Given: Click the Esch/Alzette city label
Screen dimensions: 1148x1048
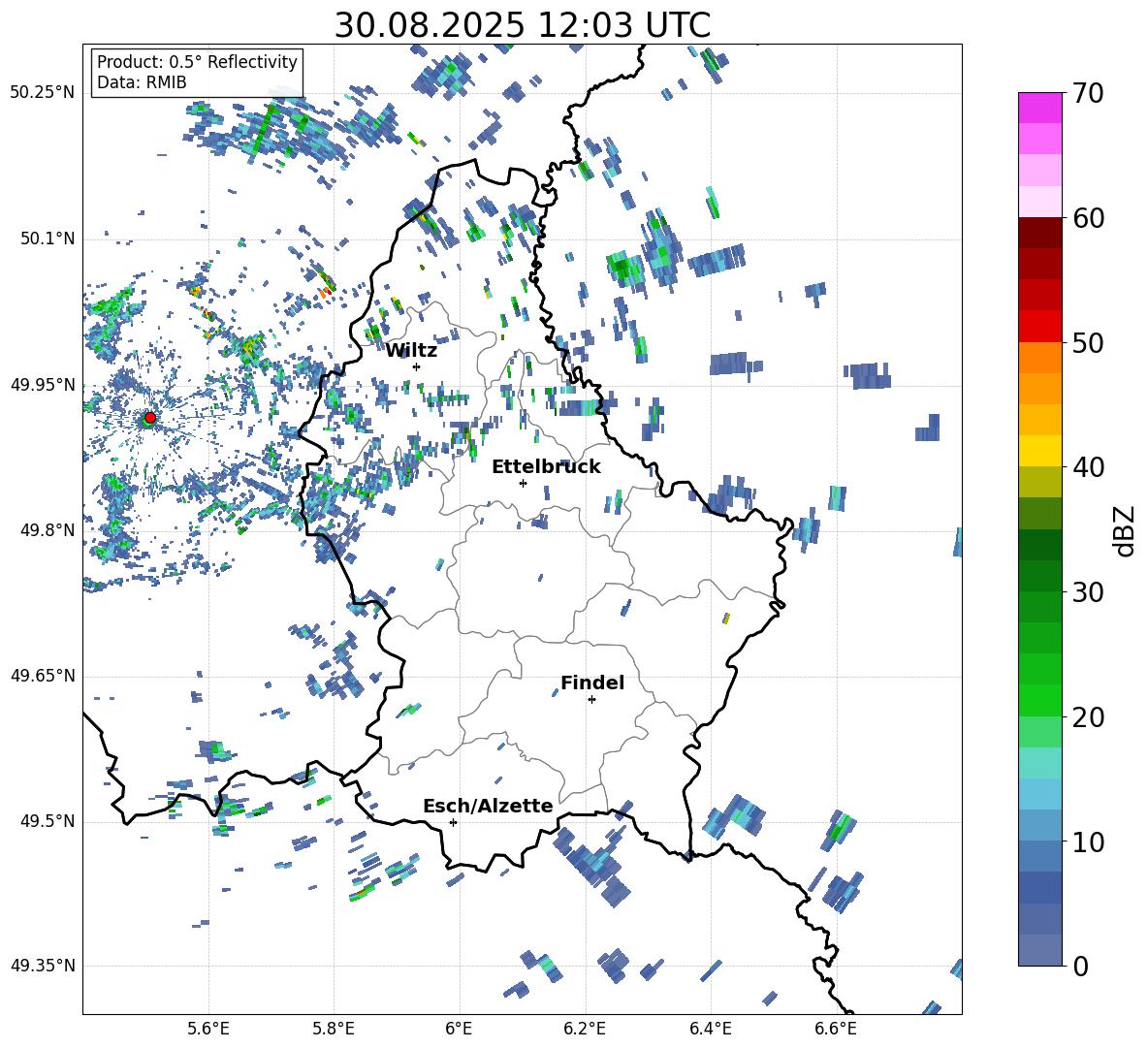Looking at the screenshot, I should tap(488, 807).
